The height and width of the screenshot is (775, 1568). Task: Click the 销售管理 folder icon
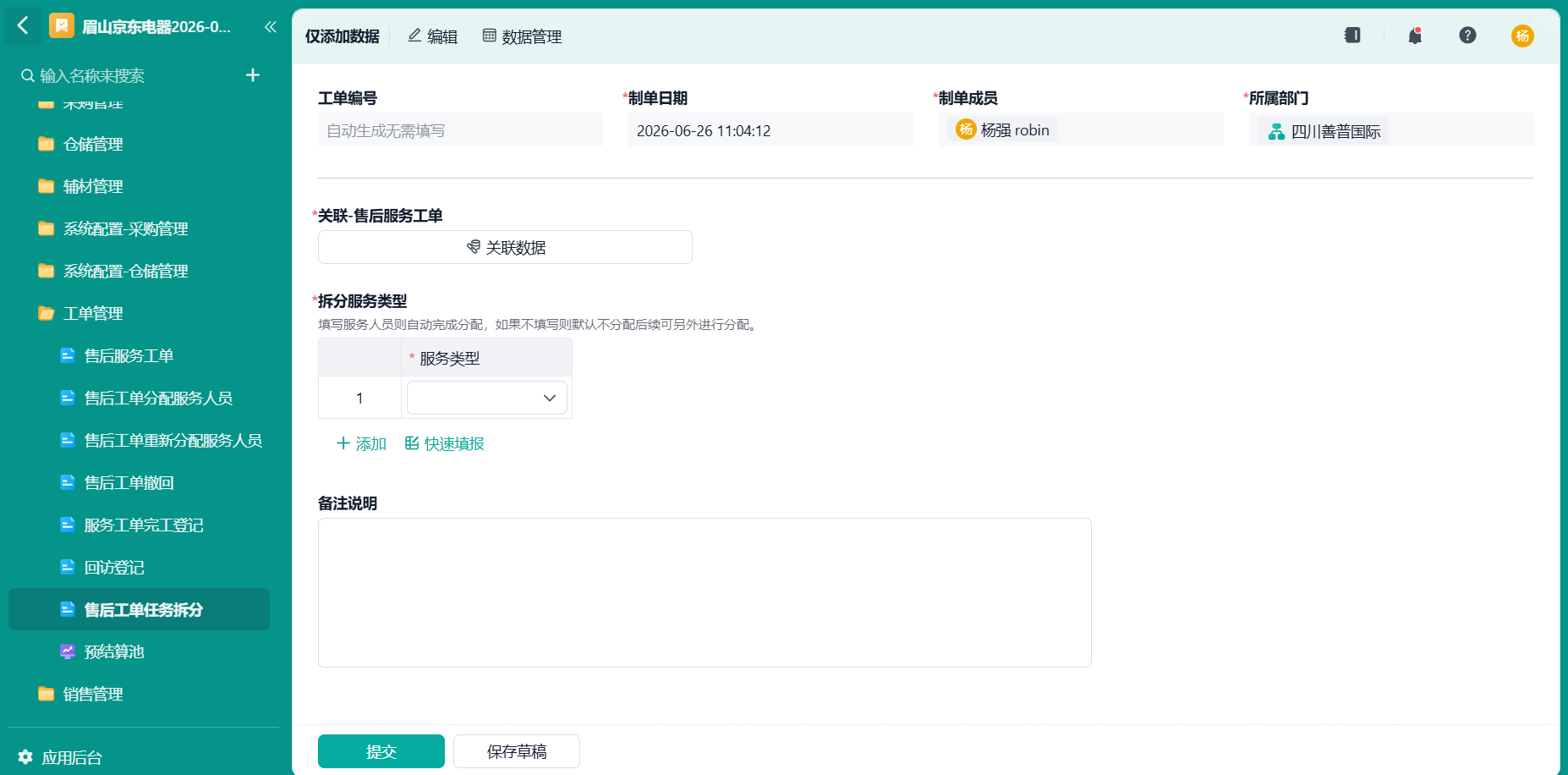(47, 694)
